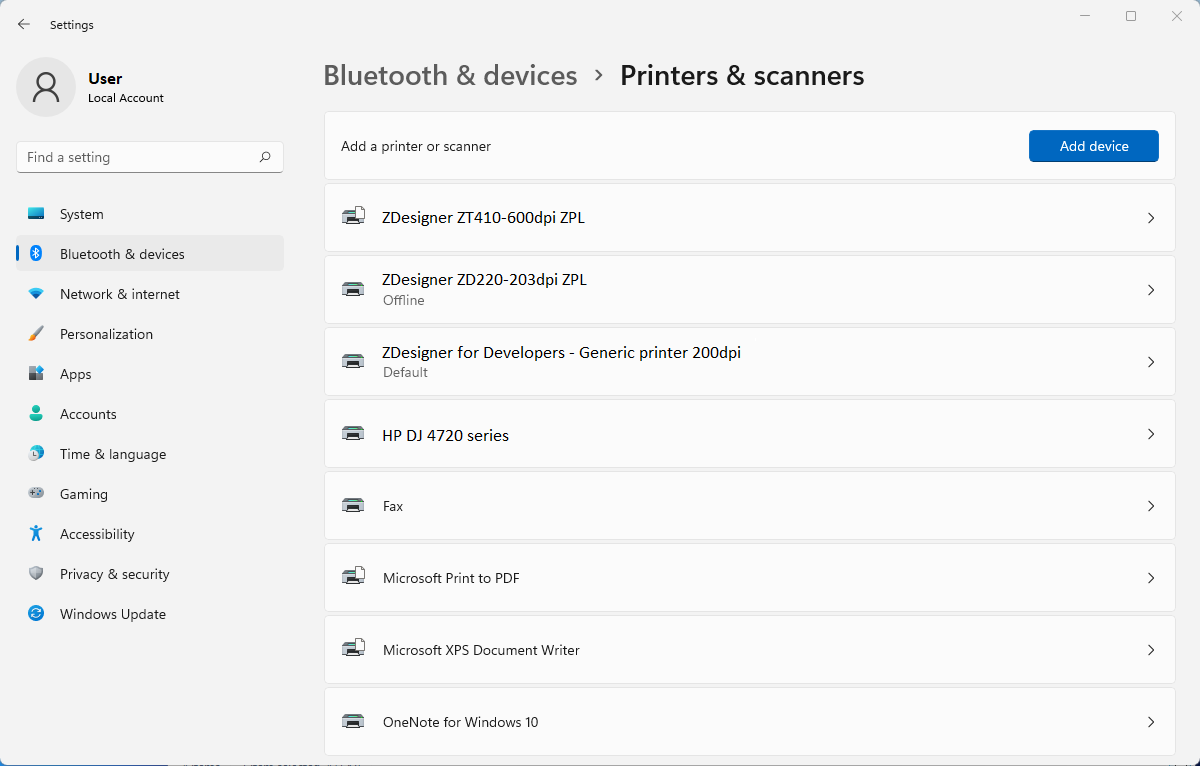Click the Find a setting search box
The width and height of the screenshot is (1200, 766).
pos(150,157)
